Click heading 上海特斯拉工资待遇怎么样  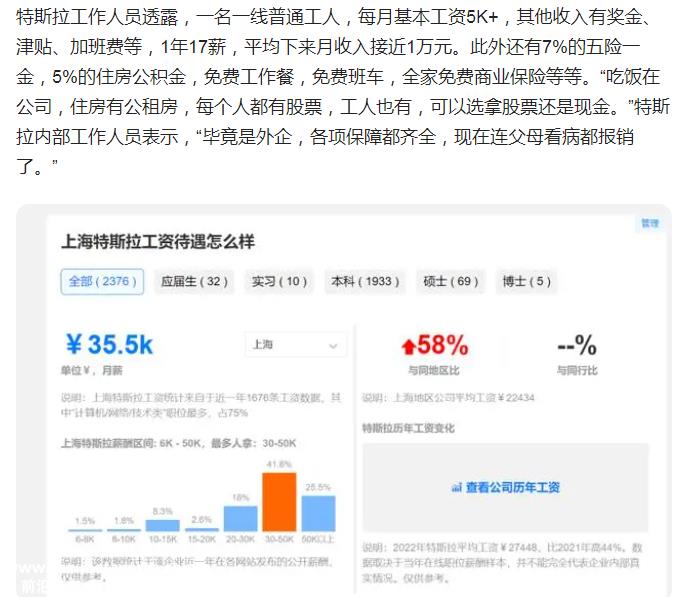click(x=157, y=242)
